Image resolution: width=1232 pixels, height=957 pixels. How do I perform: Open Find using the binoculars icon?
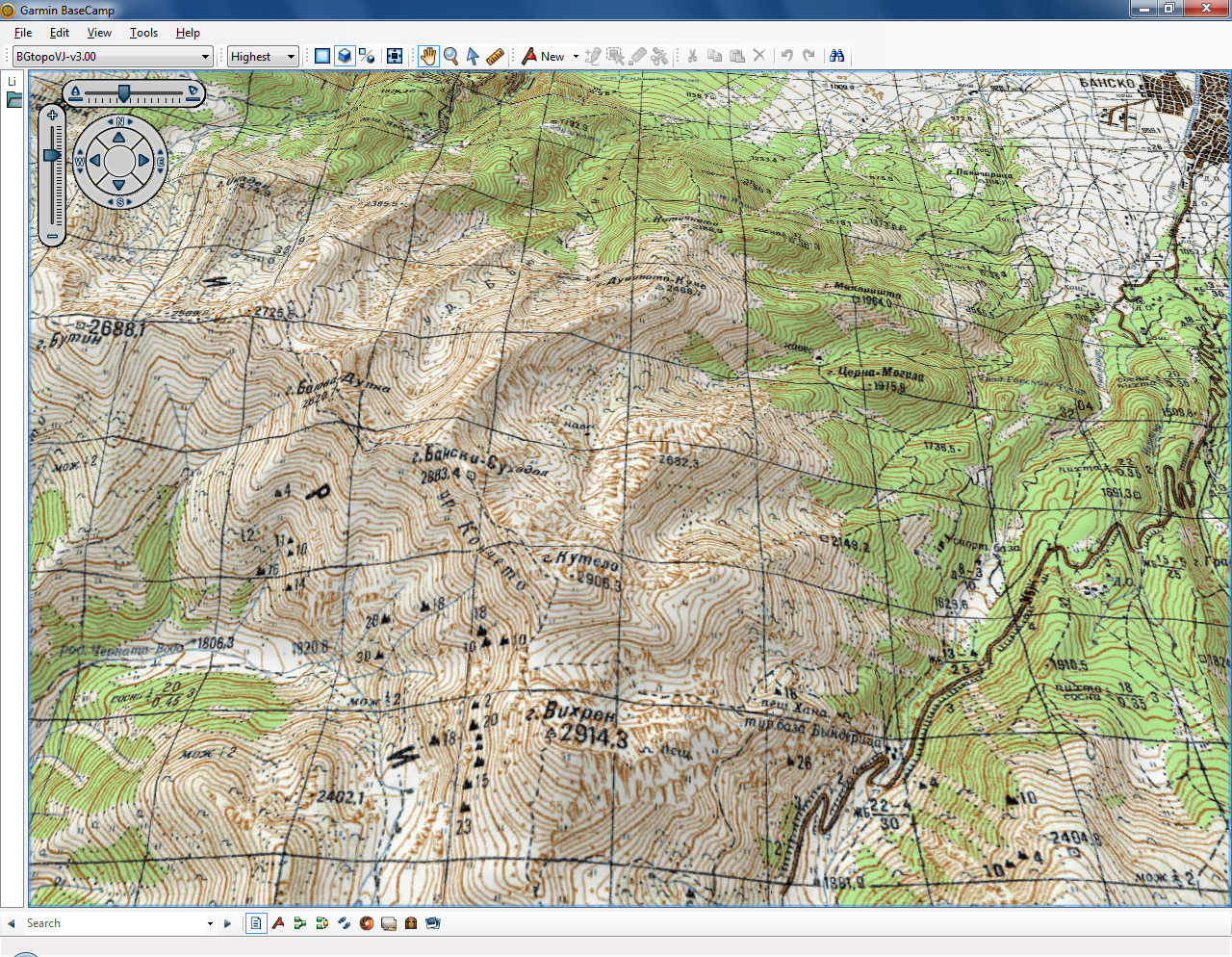click(x=836, y=56)
